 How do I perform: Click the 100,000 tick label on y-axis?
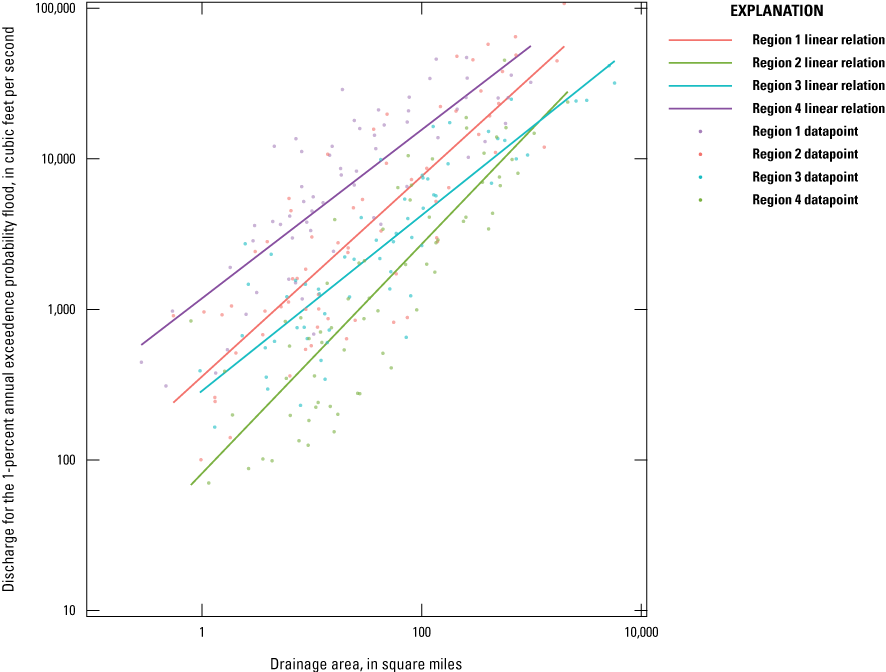point(58,8)
